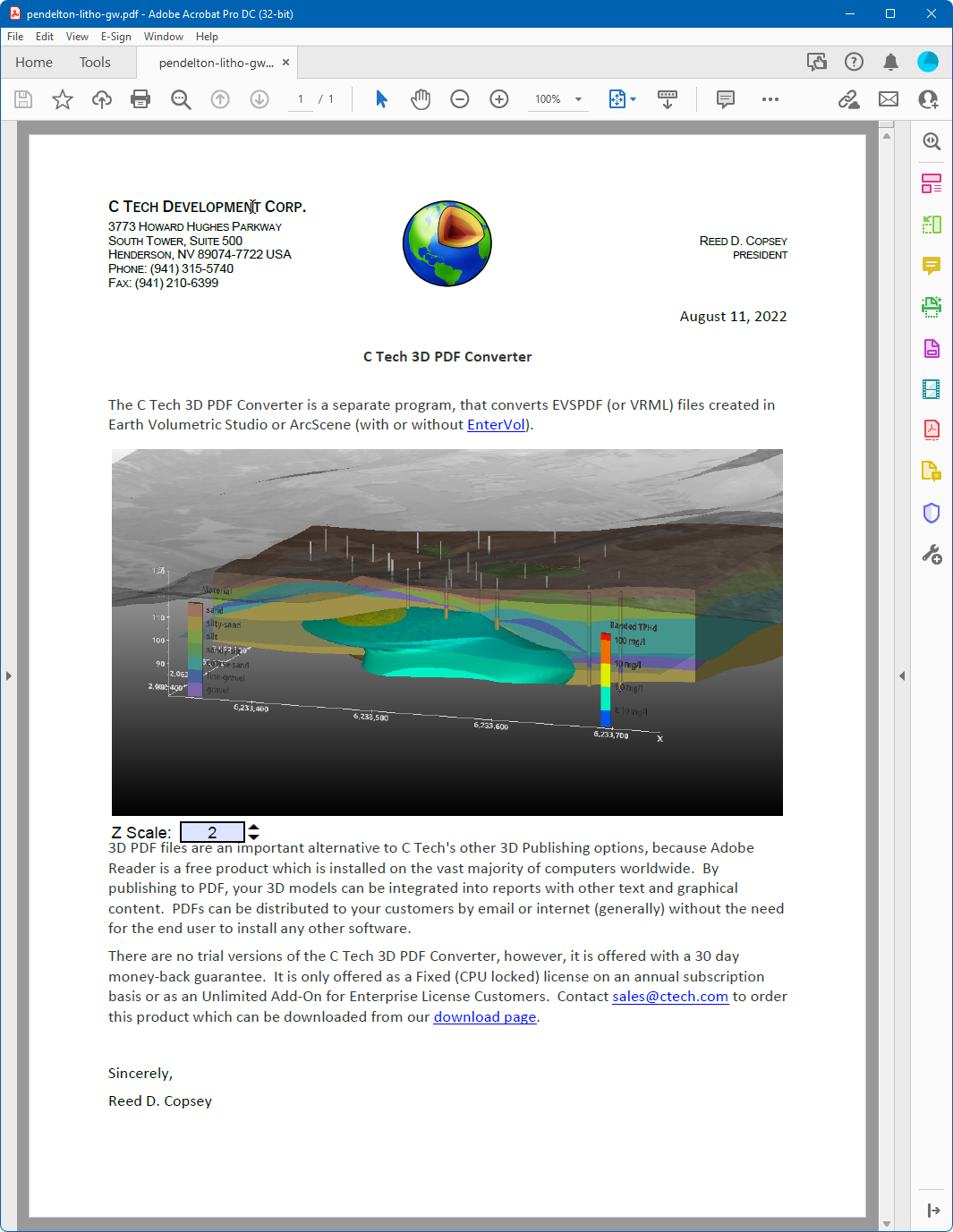Expand the left navigation pane arrow
The width and height of the screenshot is (953, 1232).
pyautogui.click(x=9, y=675)
